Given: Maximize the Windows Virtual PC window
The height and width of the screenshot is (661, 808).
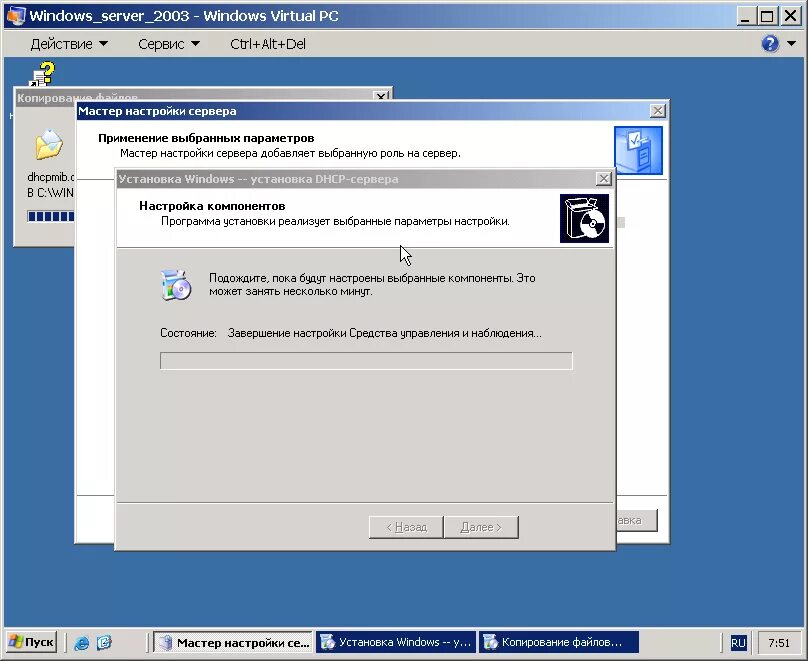Looking at the screenshot, I should click(767, 16).
